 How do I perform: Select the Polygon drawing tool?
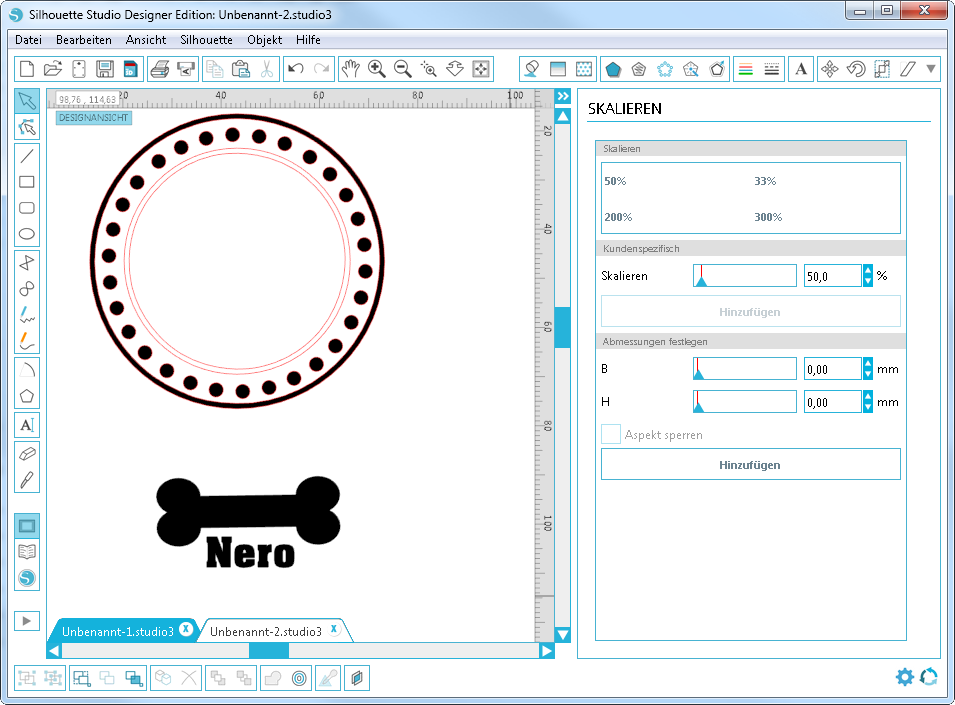point(27,395)
